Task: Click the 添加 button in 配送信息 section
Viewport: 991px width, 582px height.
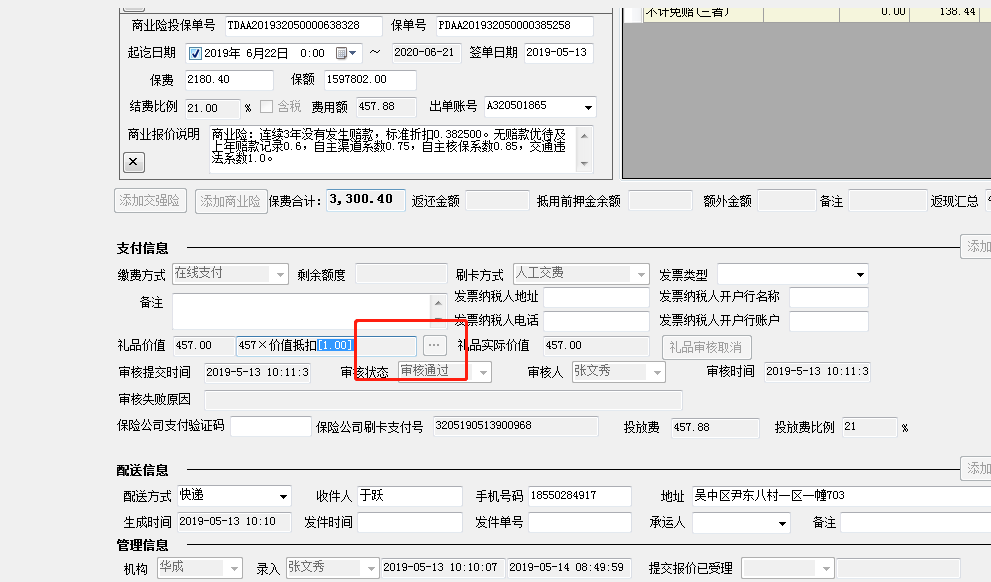Action: point(976,468)
